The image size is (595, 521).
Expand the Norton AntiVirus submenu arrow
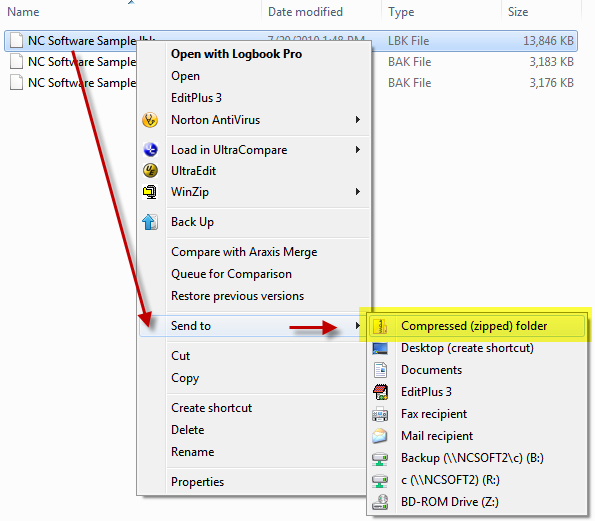tap(357, 120)
